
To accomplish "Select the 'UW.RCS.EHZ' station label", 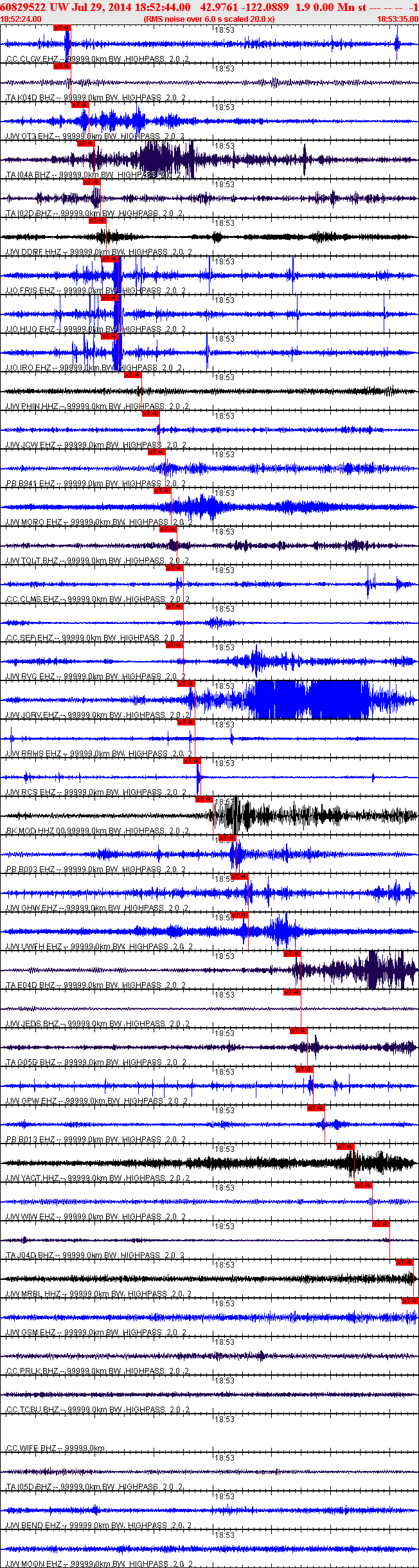I will (x=31, y=792).
